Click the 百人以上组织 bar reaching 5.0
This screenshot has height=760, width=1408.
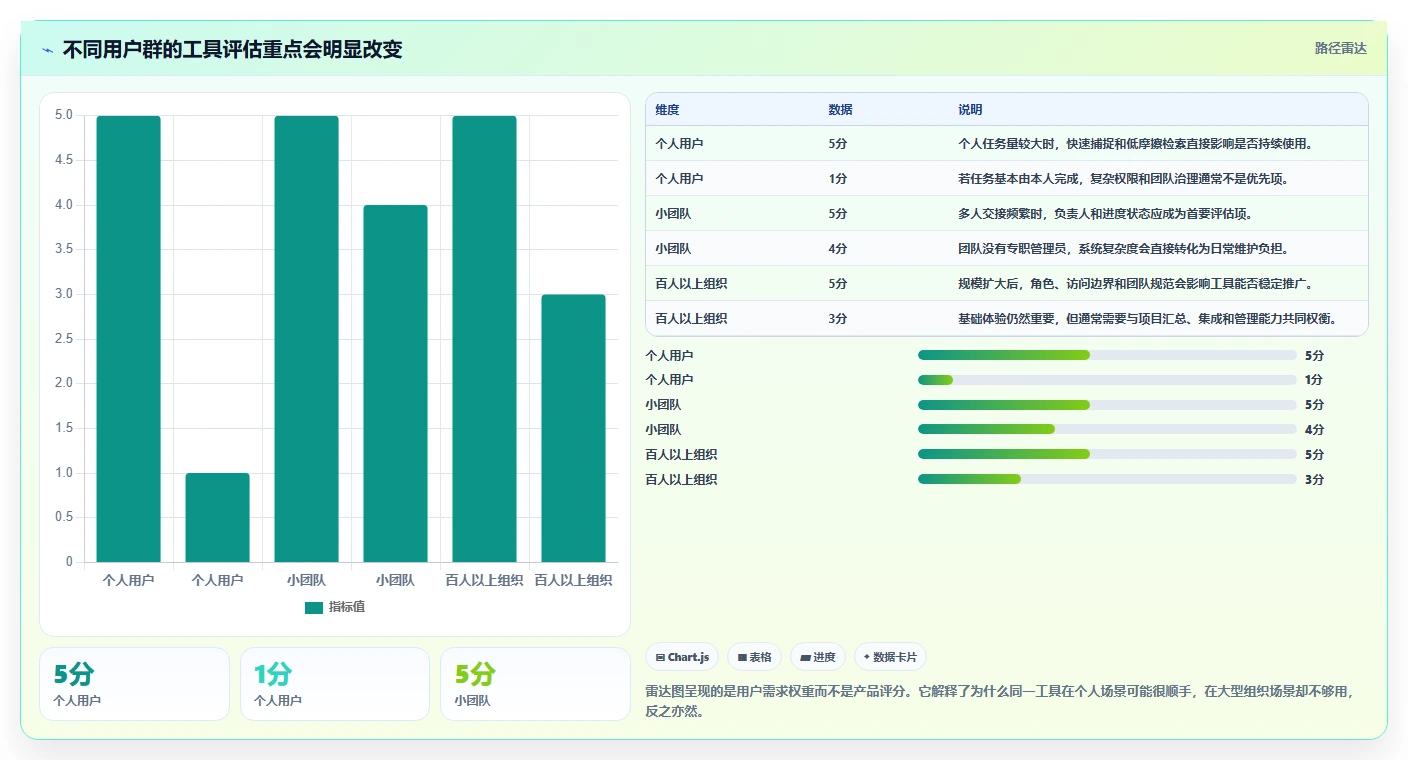click(484, 339)
